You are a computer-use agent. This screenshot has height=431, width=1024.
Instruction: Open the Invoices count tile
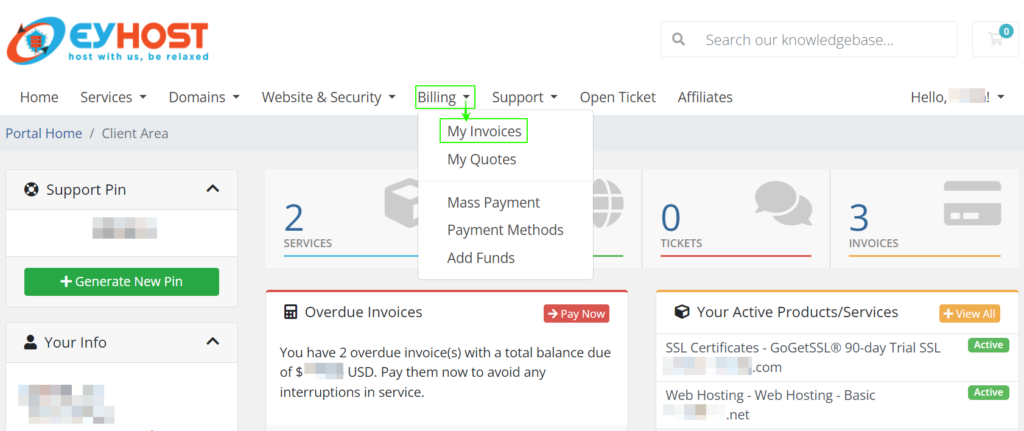pos(924,219)
